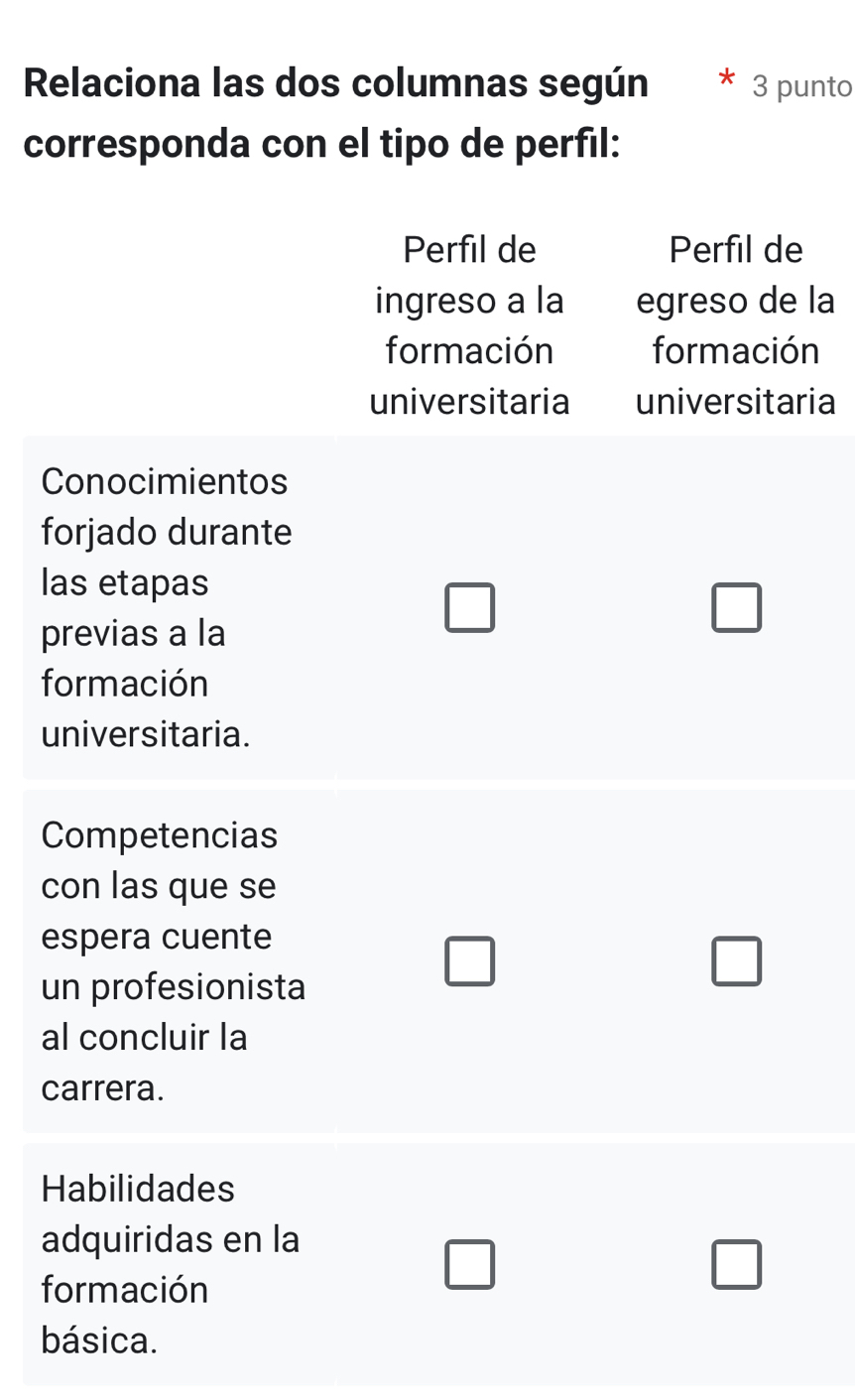Click 'previas a la' text in first row
The height and width of the screenshot is (1400, 855).
click(134, 633)
